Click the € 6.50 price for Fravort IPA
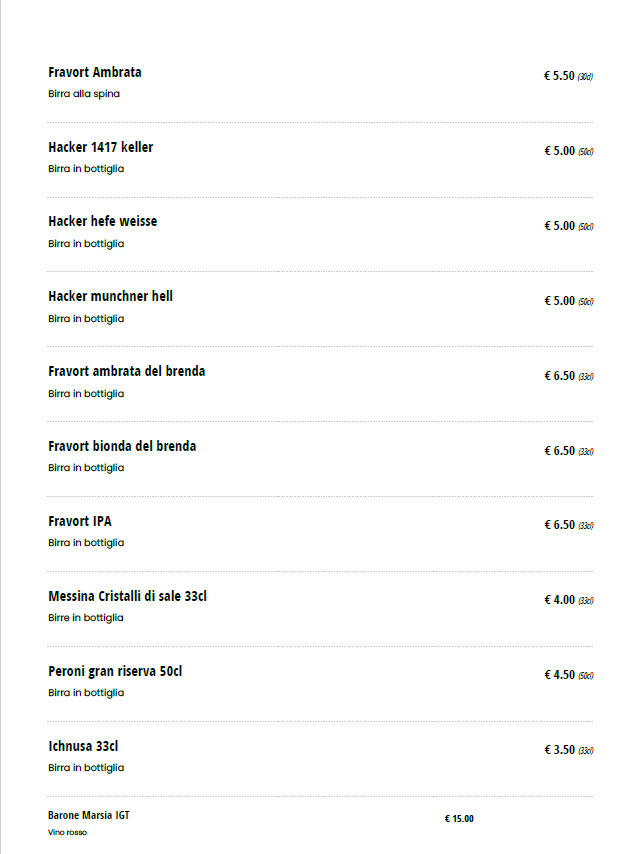The width and height of the screenshot is (638, 854). point(559,525)
